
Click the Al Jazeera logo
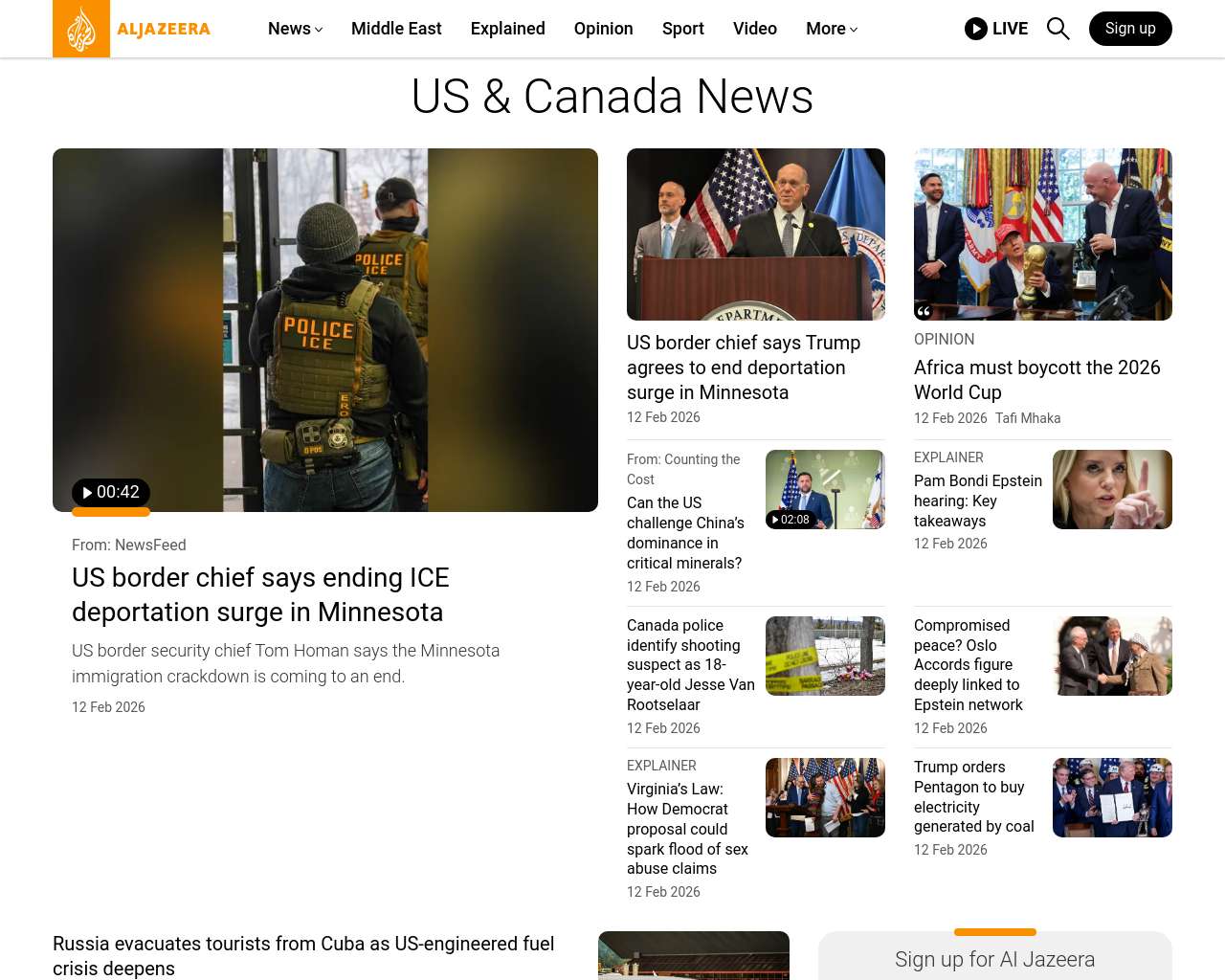(x=132, y=29)
